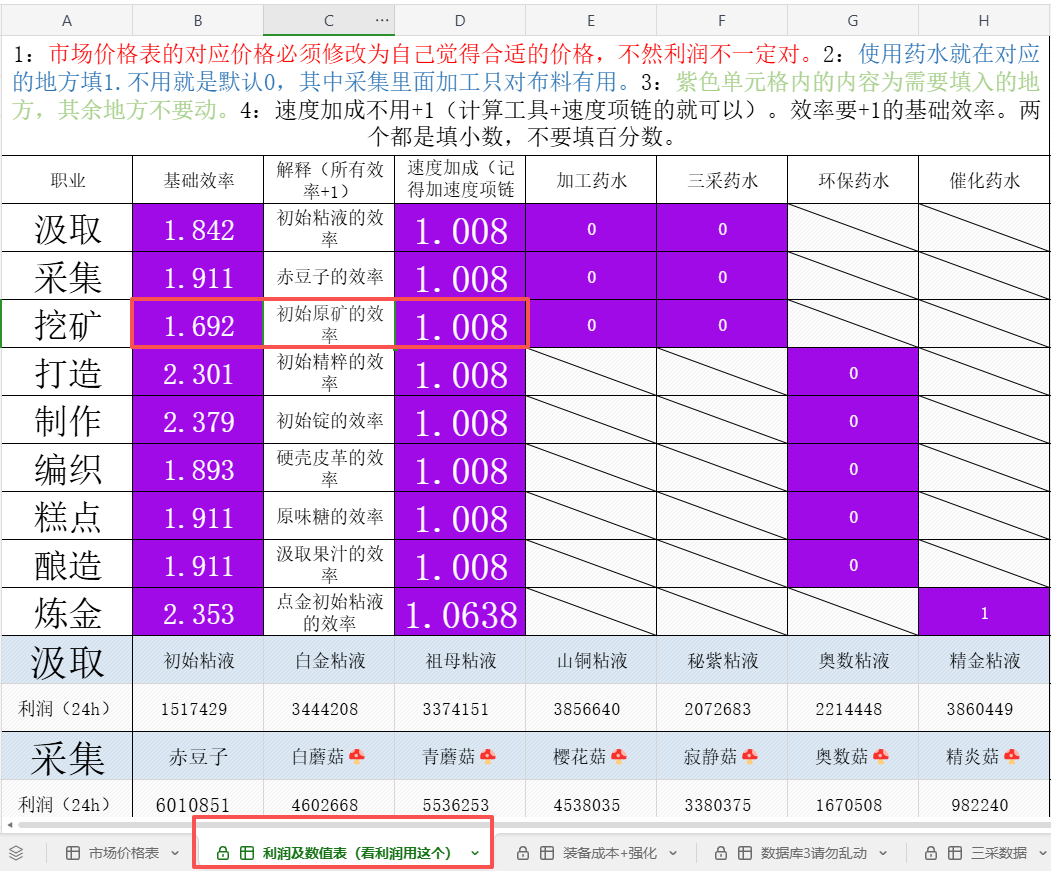The height and width of the screenshot is (871, 1051).
Task: Toggle 加工药水 value cell for 汲取
Action: coord(591,229)
